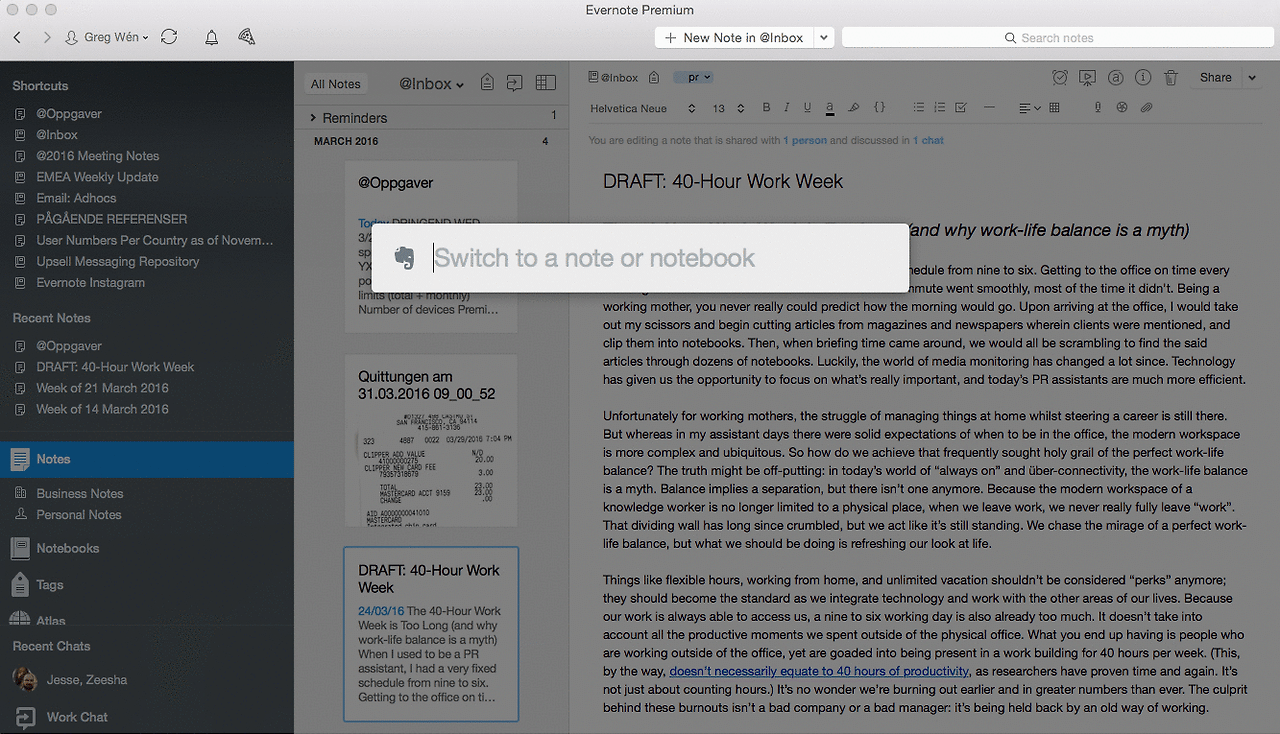This screenshot has width=1280, height=734.
Task: Click the annotate icon
Action: tap(1116, 77)
